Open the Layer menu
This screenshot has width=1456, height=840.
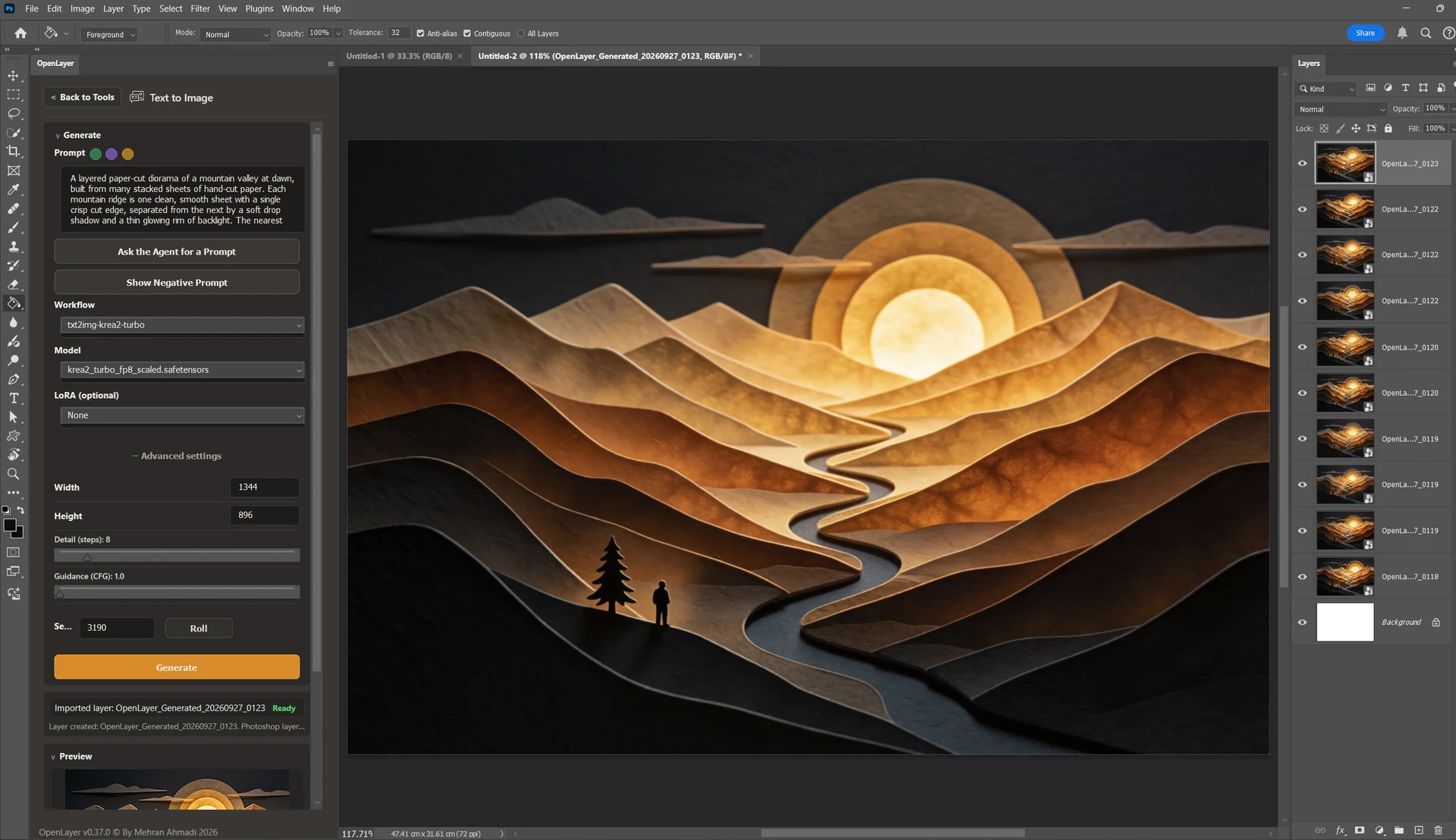click(x=113, y=9)
